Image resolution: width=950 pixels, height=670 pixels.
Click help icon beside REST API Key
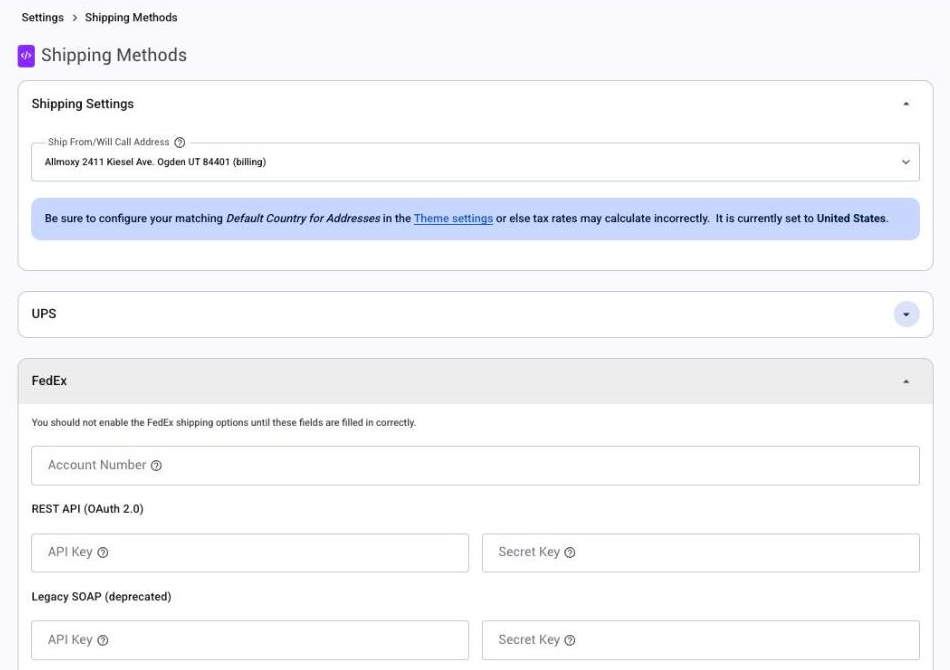pos(103,552)
